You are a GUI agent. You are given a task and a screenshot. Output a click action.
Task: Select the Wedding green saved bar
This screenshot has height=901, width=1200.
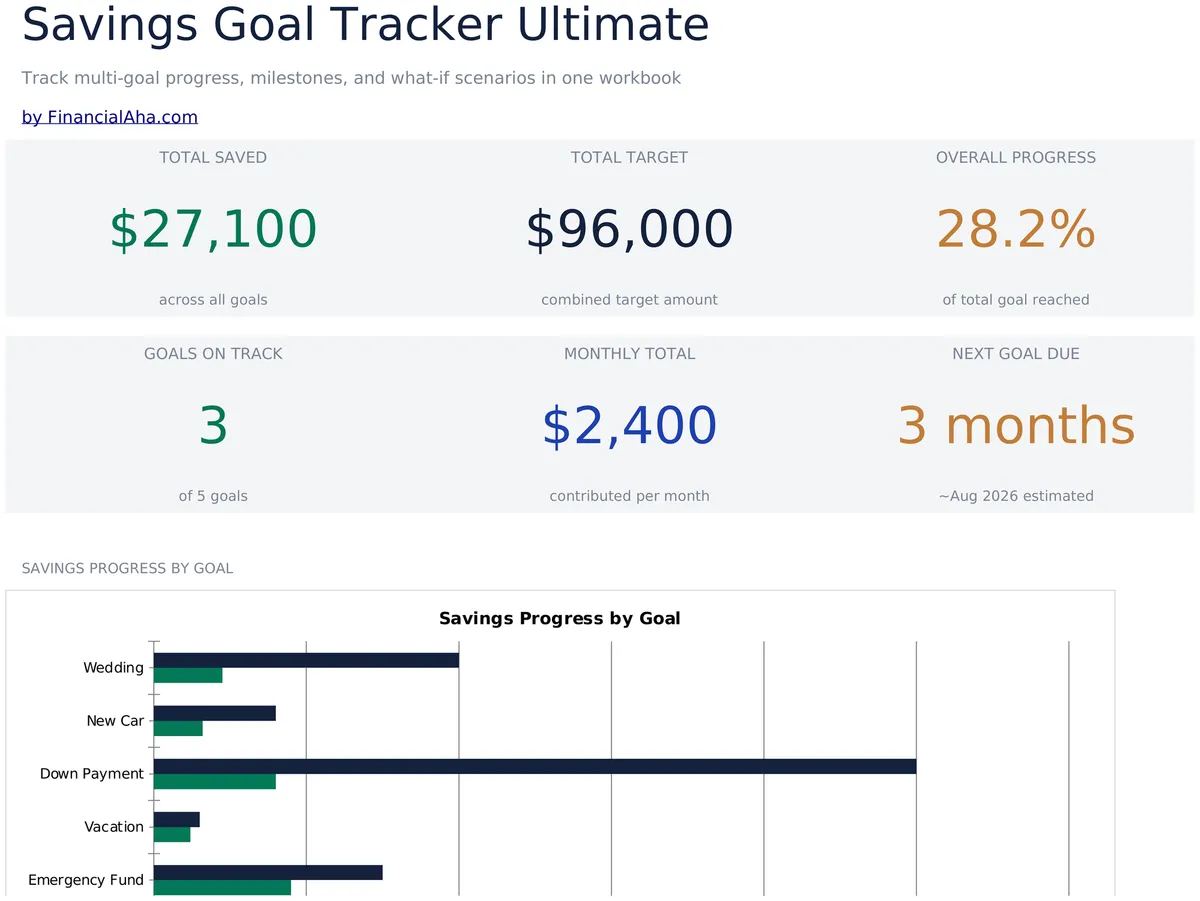click(x=188, y=675)
